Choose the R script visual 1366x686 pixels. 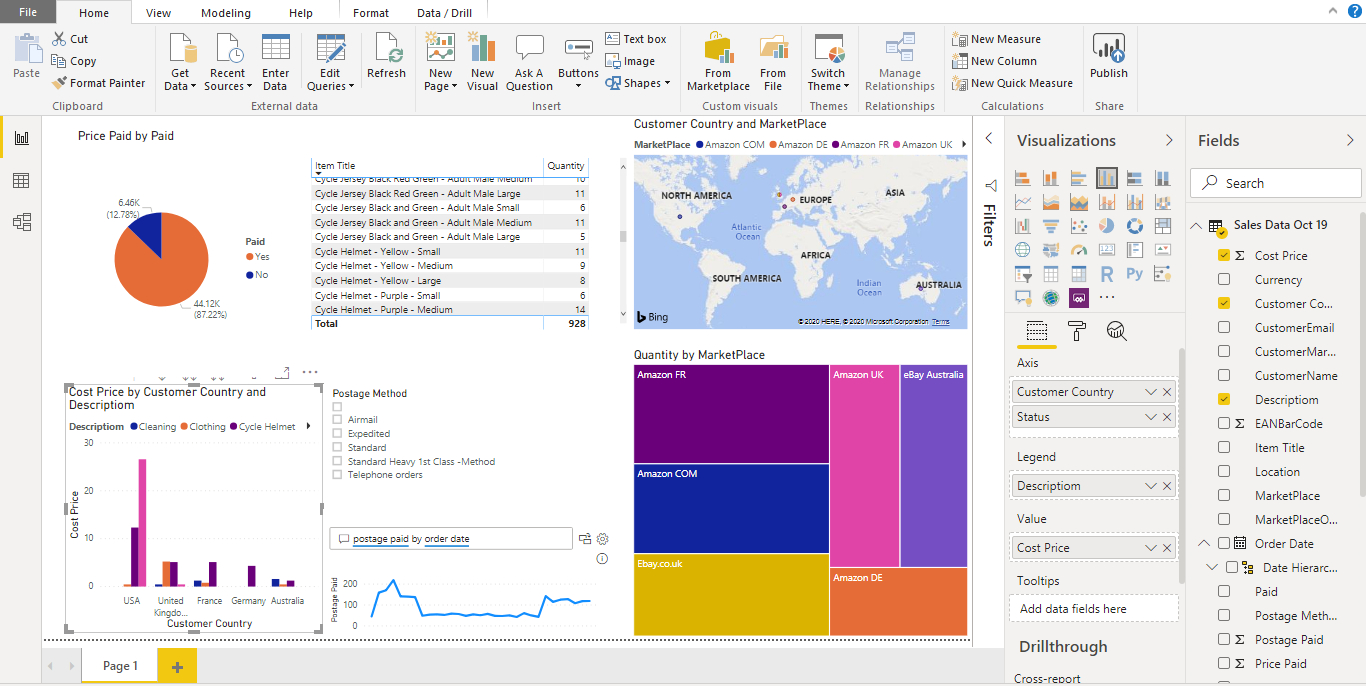(1107, 273)
